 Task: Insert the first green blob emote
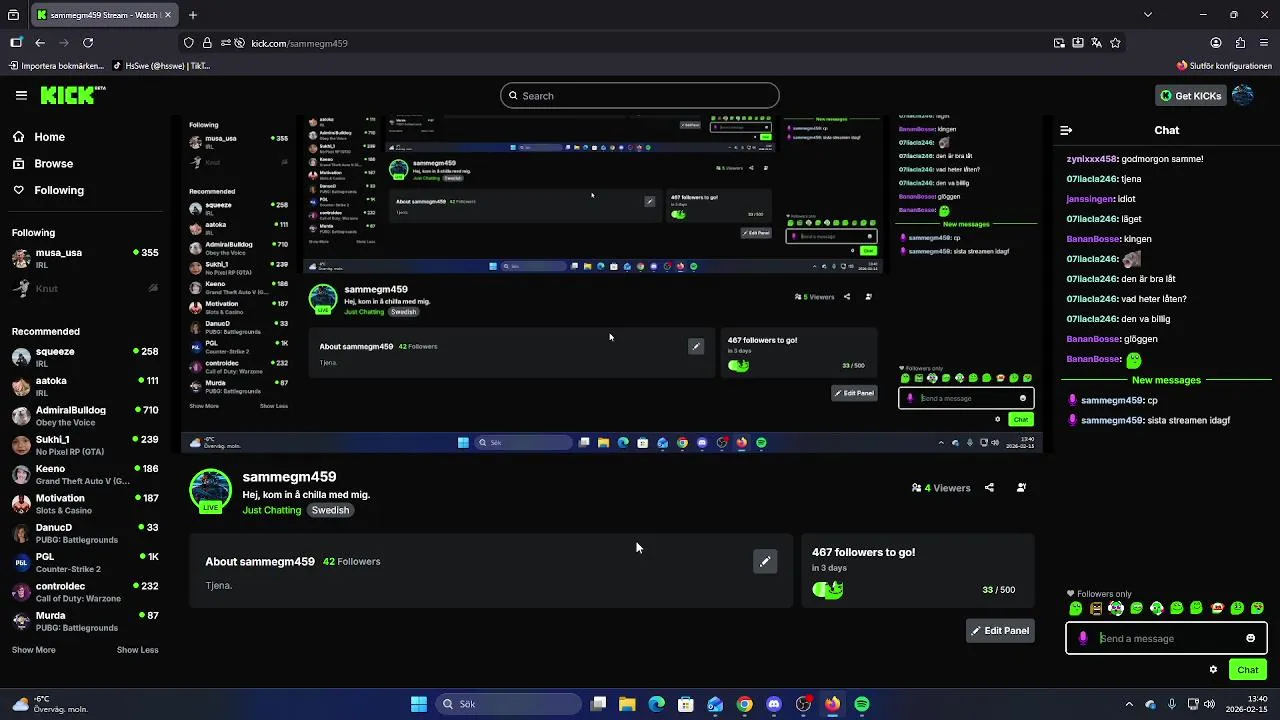tap(1076, 608)
